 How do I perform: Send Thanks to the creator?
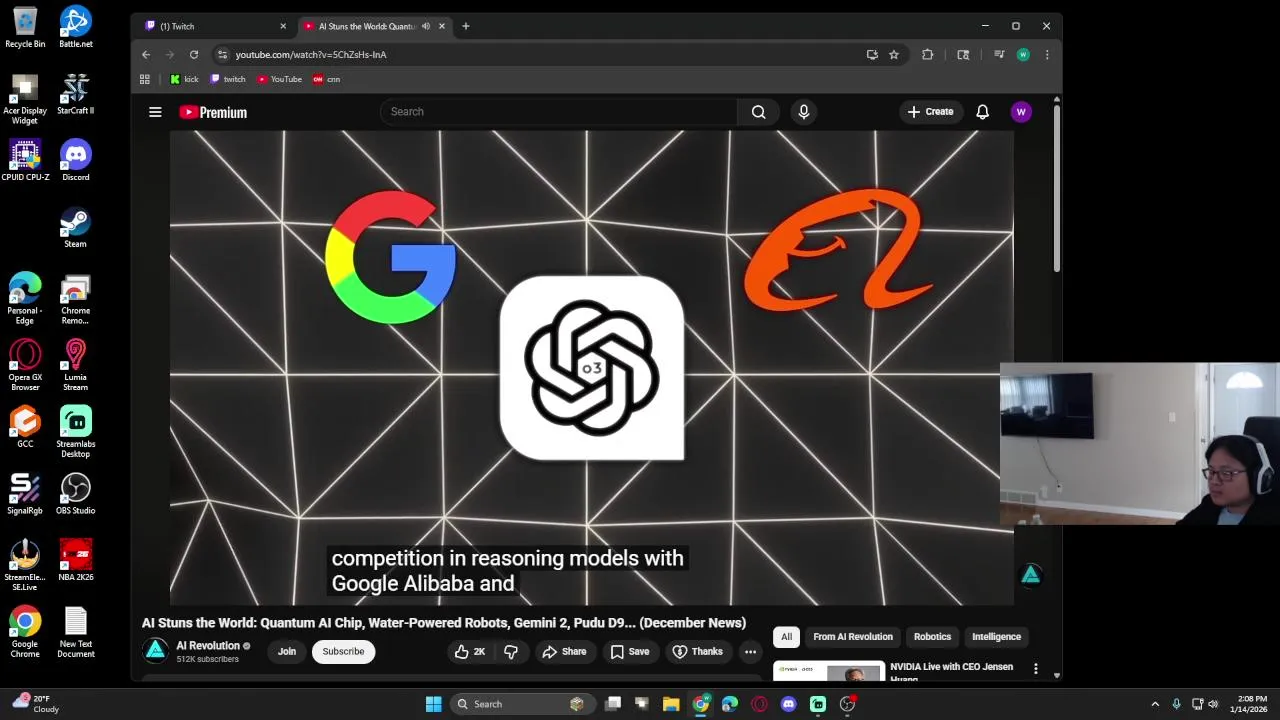(697, 651)
